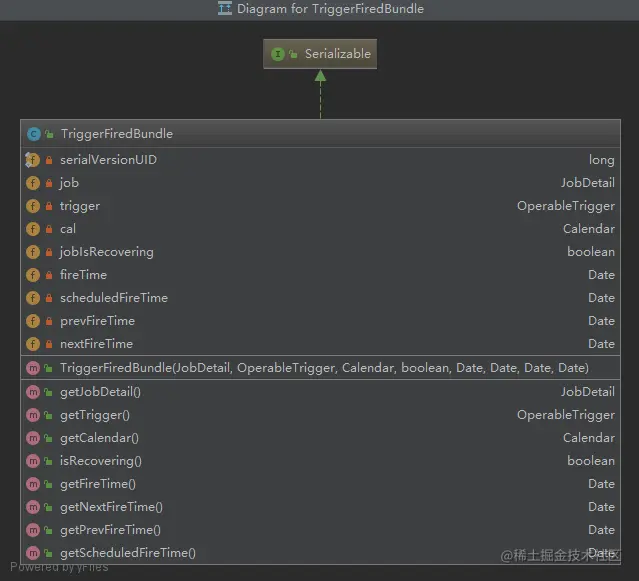Select the getFireTime() method
639x581 pixels.
tap(98, 484)
